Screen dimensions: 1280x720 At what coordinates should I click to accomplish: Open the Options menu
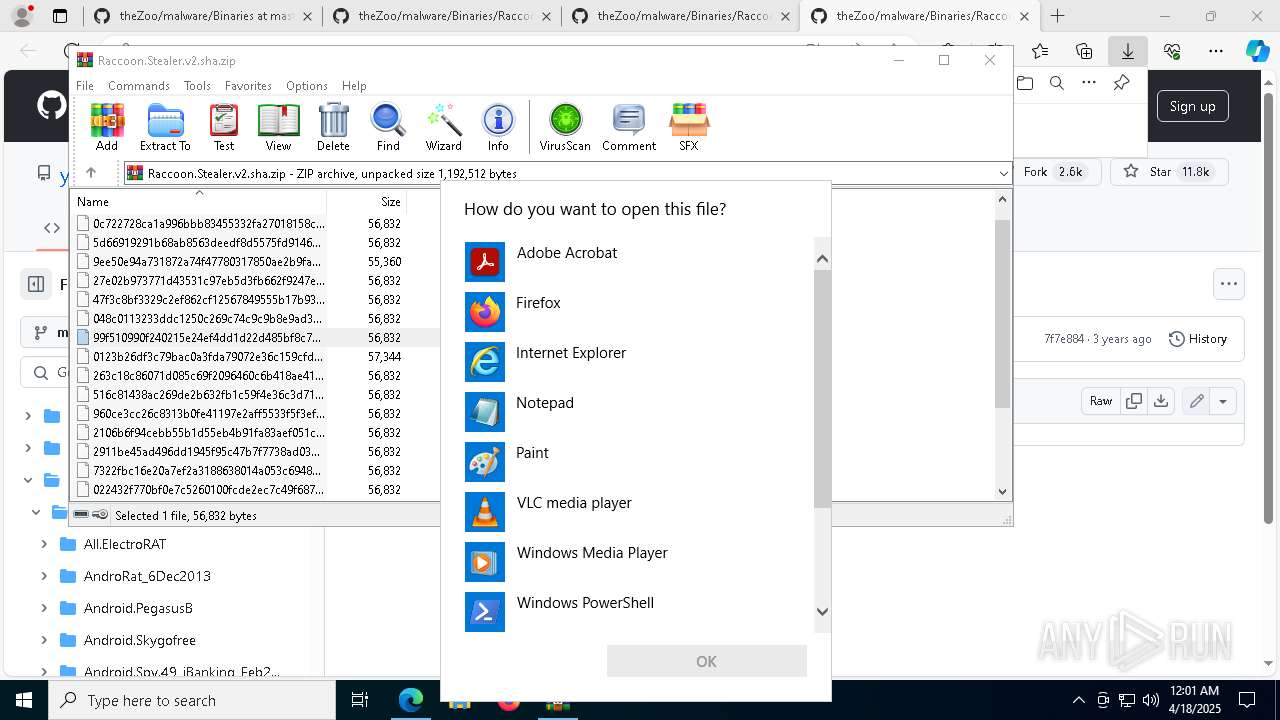tap(307, 86)
